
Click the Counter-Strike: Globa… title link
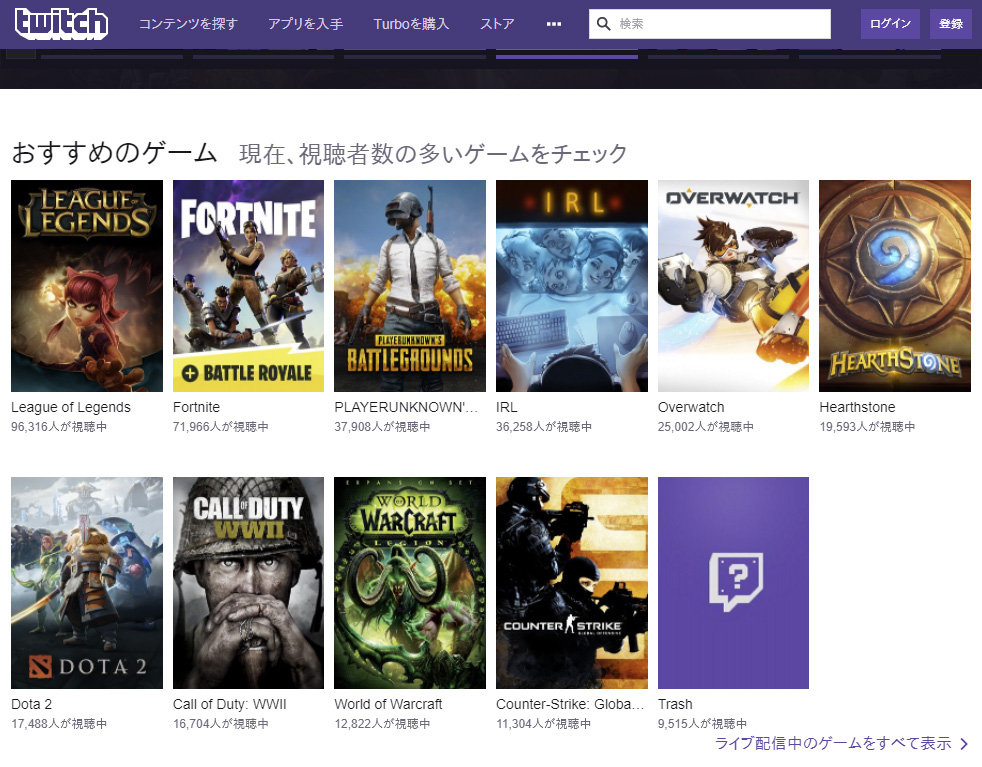[x=570, y=704]
